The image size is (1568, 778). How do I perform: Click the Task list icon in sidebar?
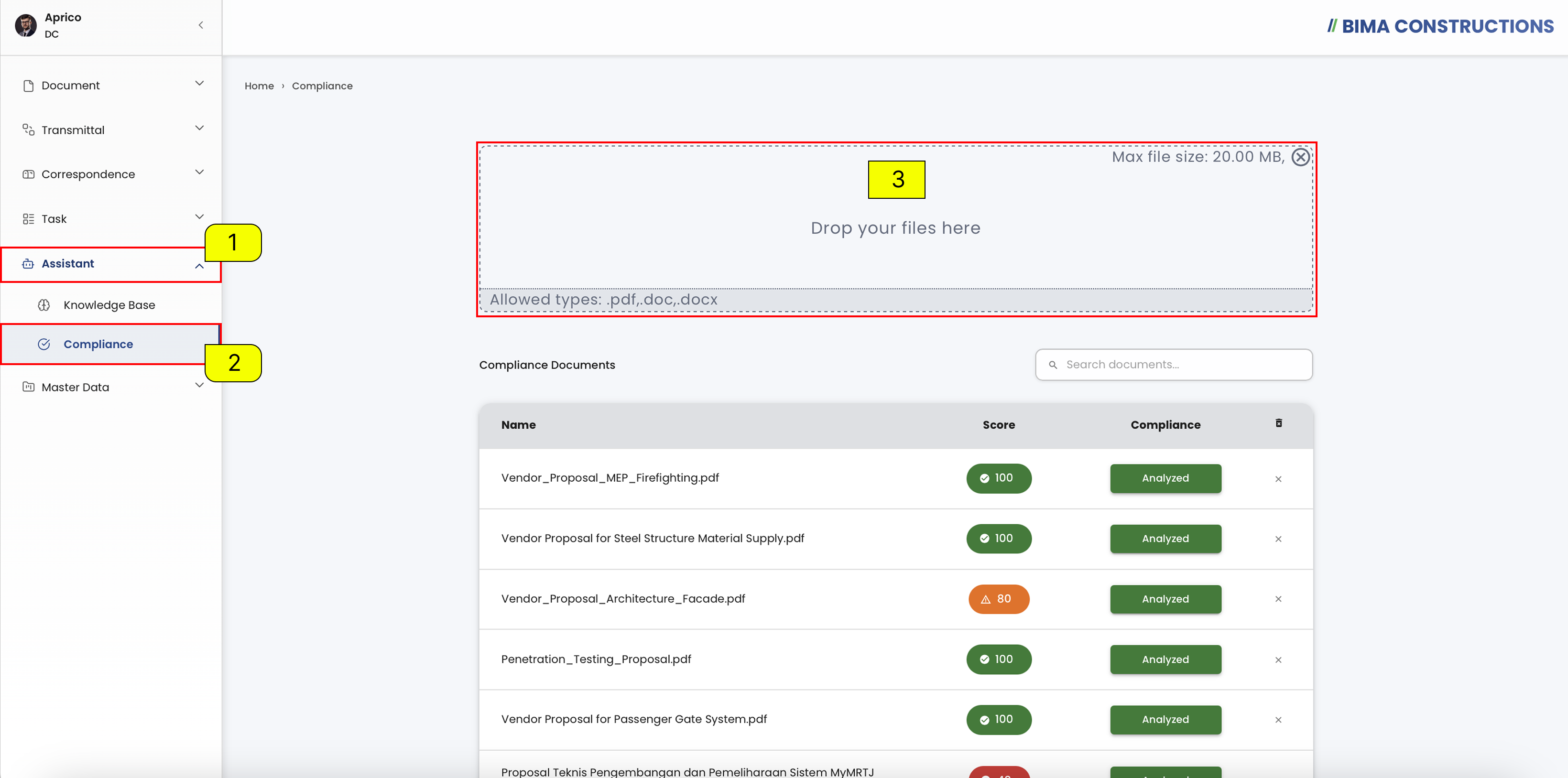click(x=28, y=219)
